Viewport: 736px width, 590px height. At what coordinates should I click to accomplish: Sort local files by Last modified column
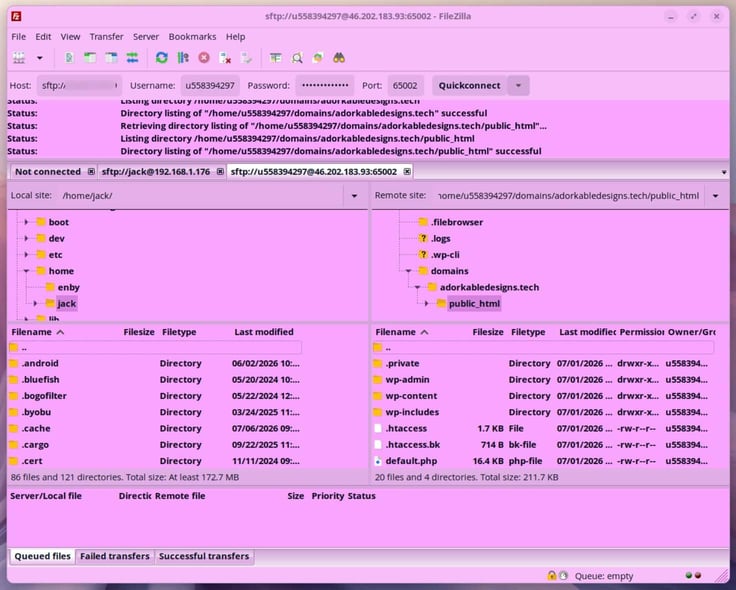pyautogui.click(x=264, y=332)
